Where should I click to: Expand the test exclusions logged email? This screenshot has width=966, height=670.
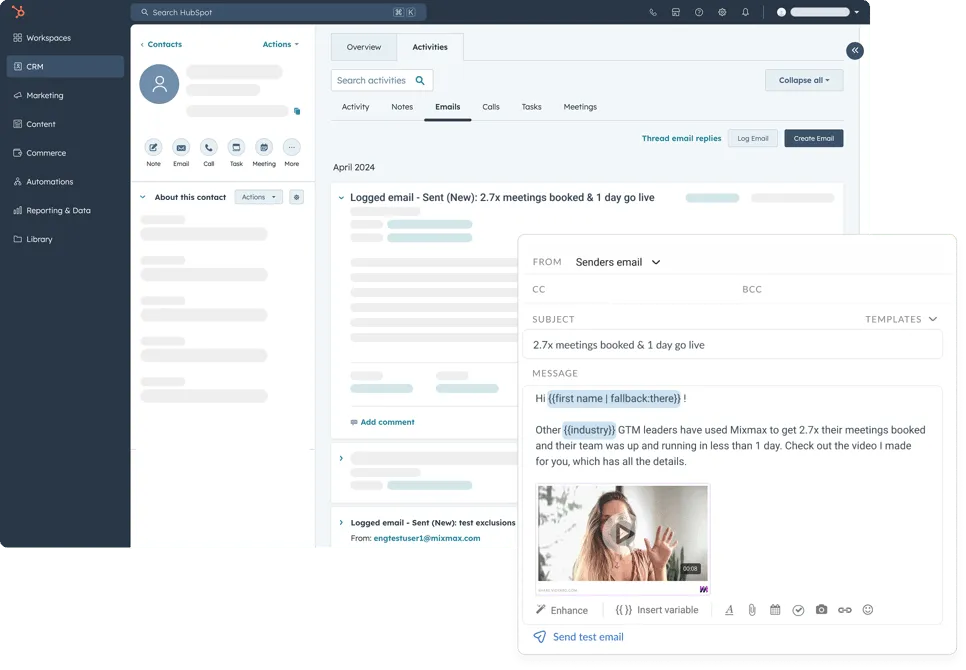pos(341,522)
